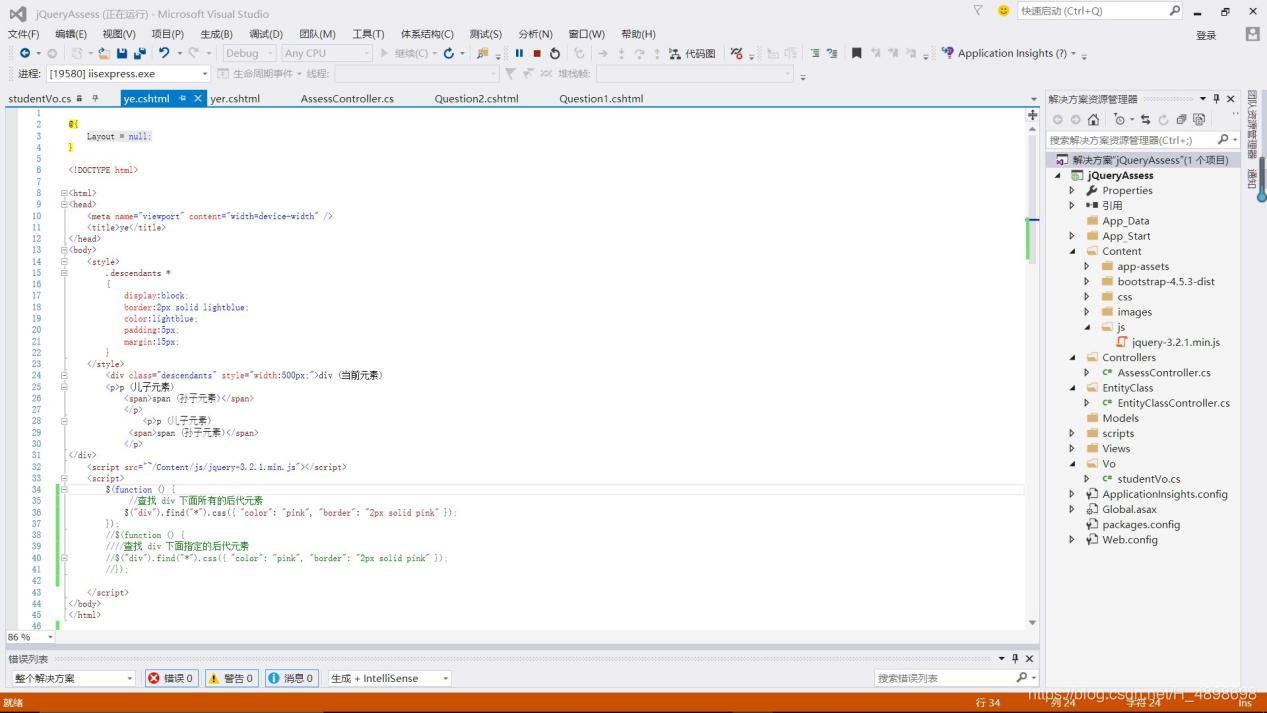This screenshot has width=1267, height=713.
Task: Click the Home icon in Solution Explorer
Action: (x=1093, y=119)
